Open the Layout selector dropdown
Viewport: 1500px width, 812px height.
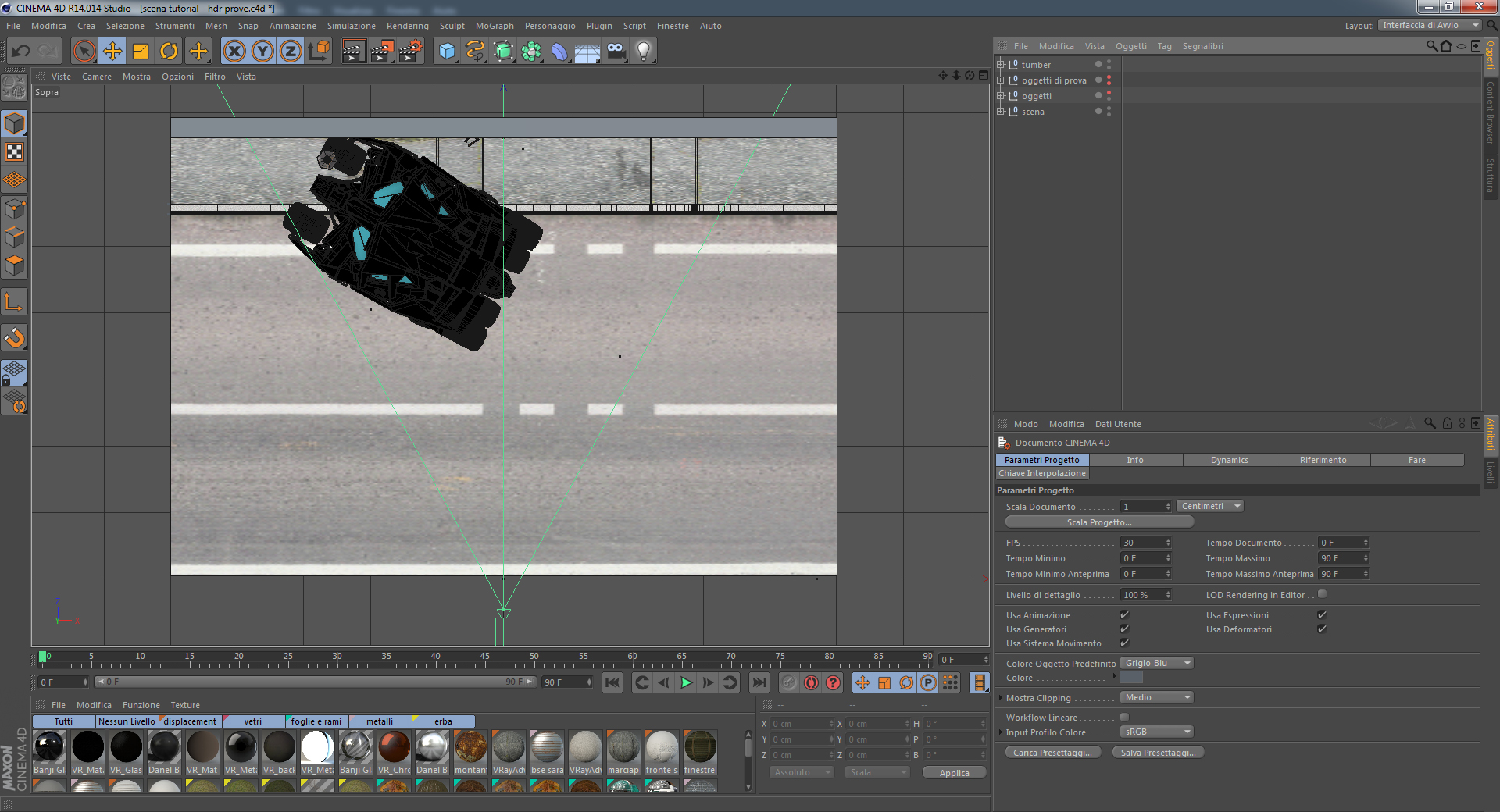point(1430,26)
